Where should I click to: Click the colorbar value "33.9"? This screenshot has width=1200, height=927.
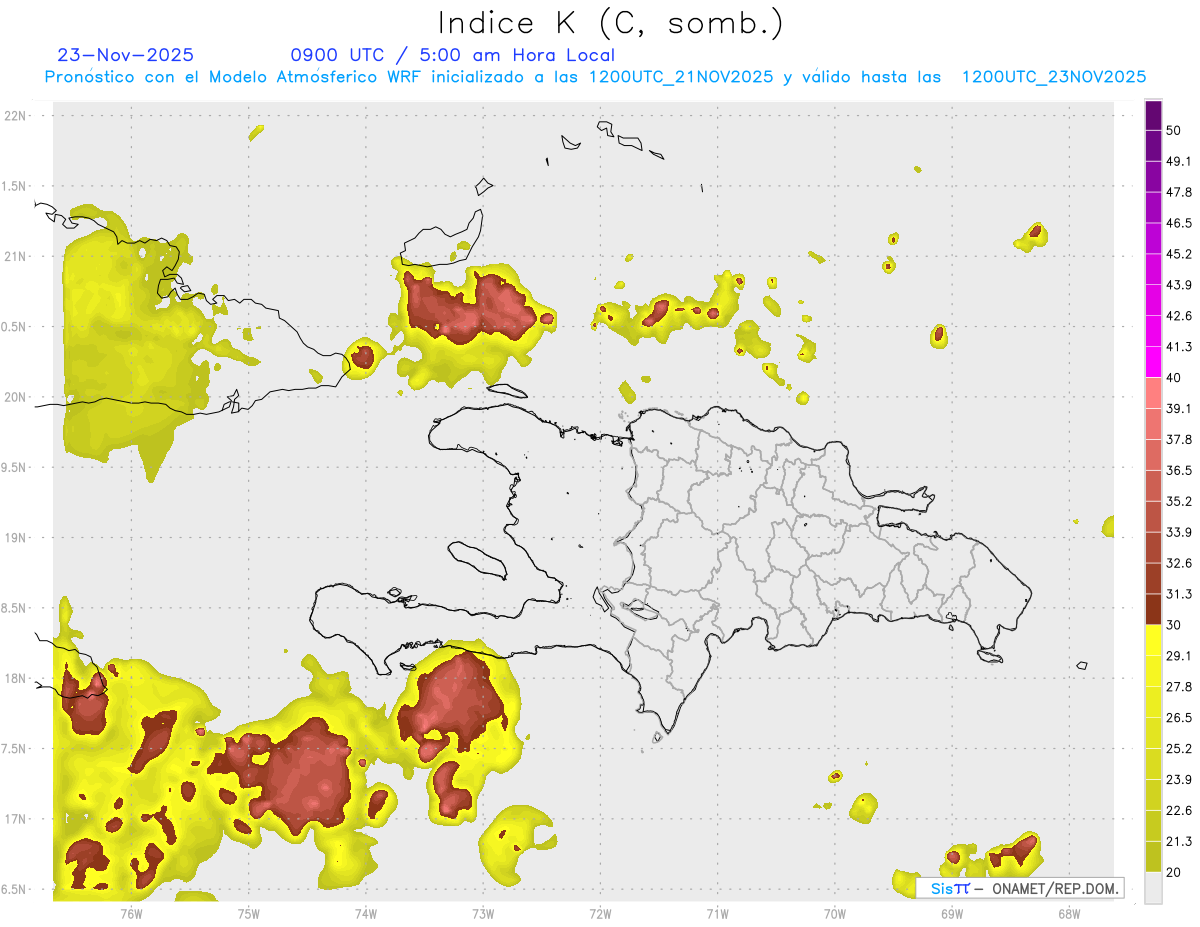(x=1179, y=532)
